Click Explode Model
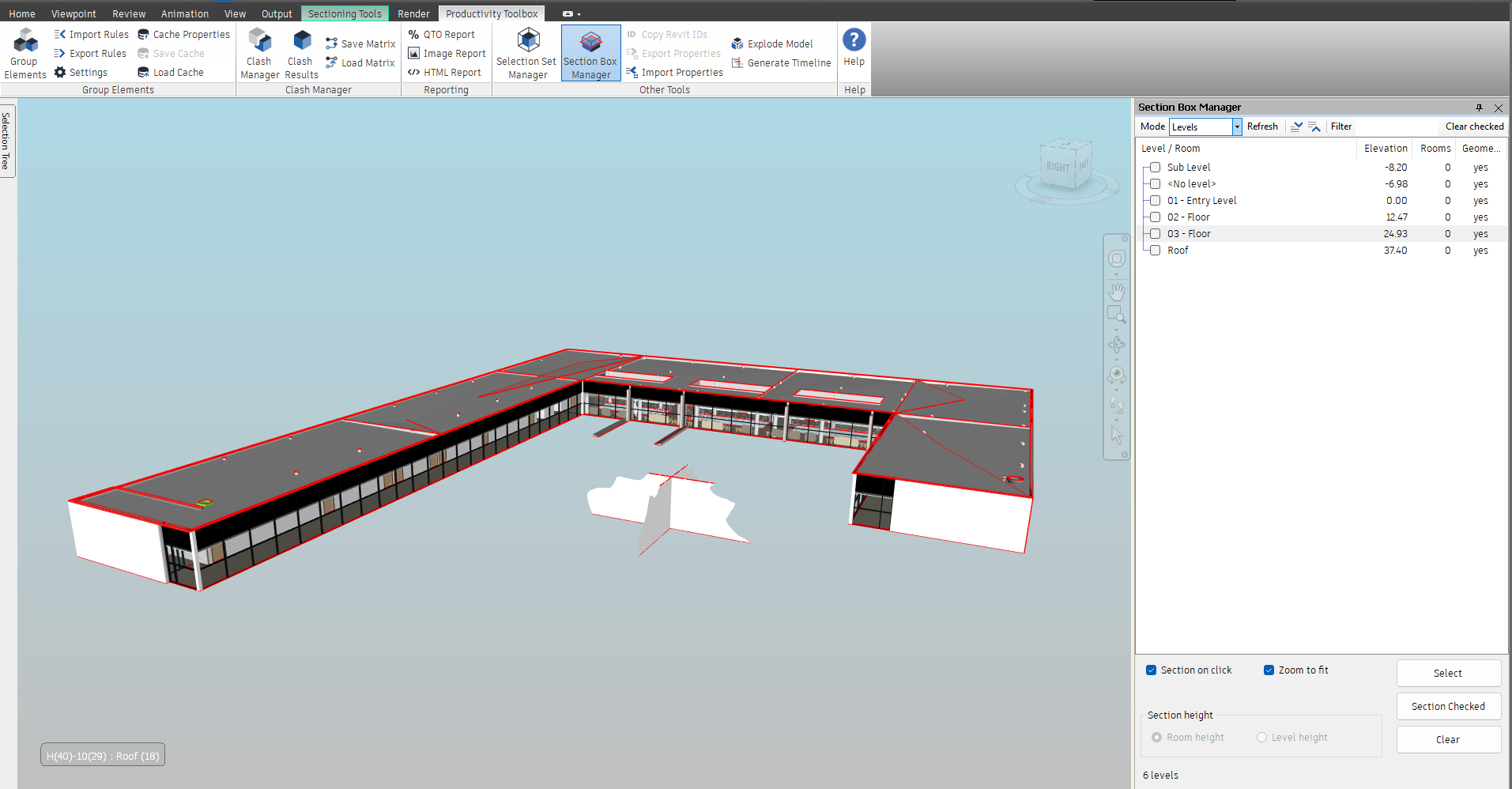Image resolution: width=1512 pixels, height=789 pixels. pyautogui.click(x=772, y=44)
